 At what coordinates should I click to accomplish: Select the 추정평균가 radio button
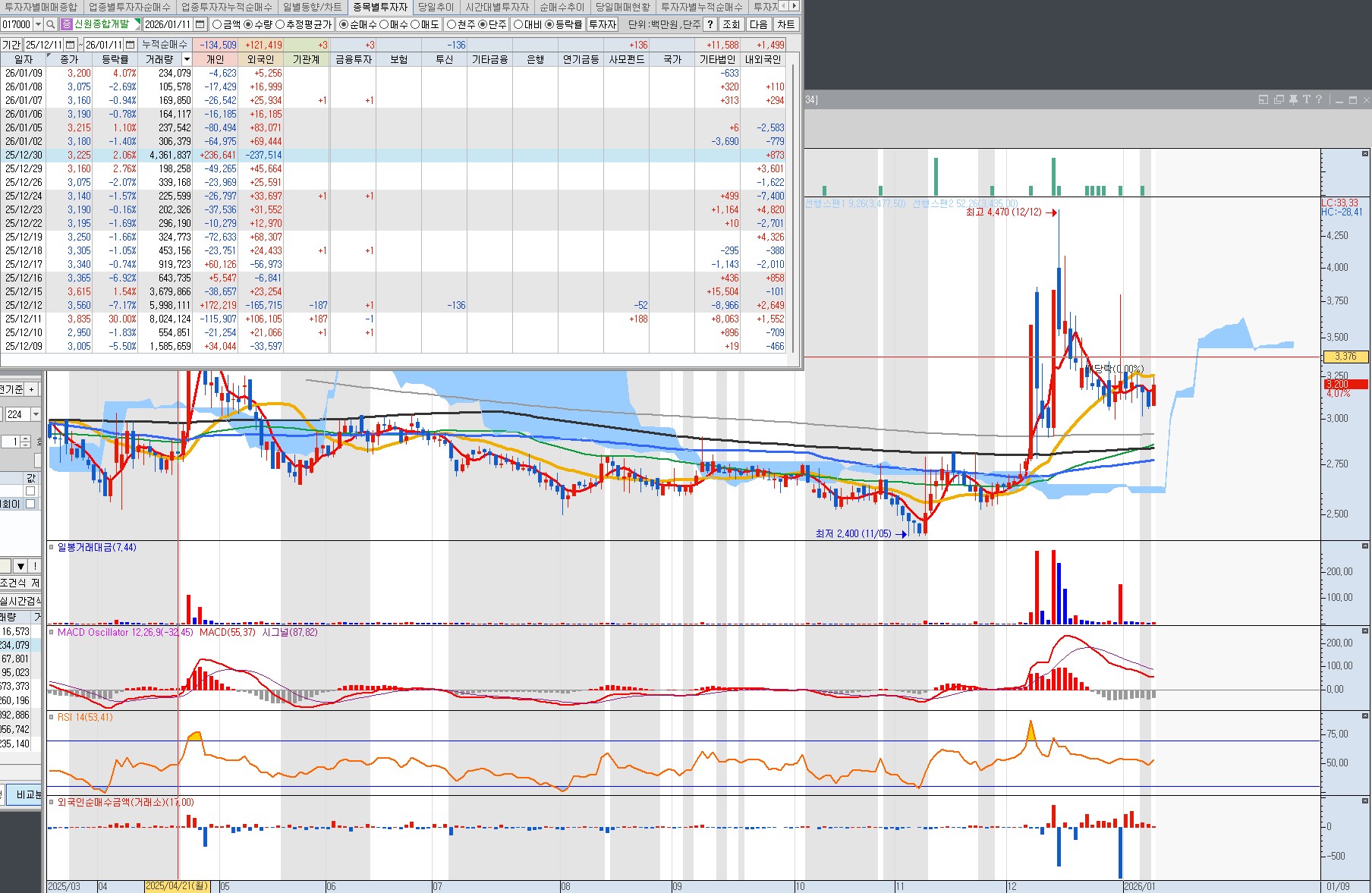280,24
